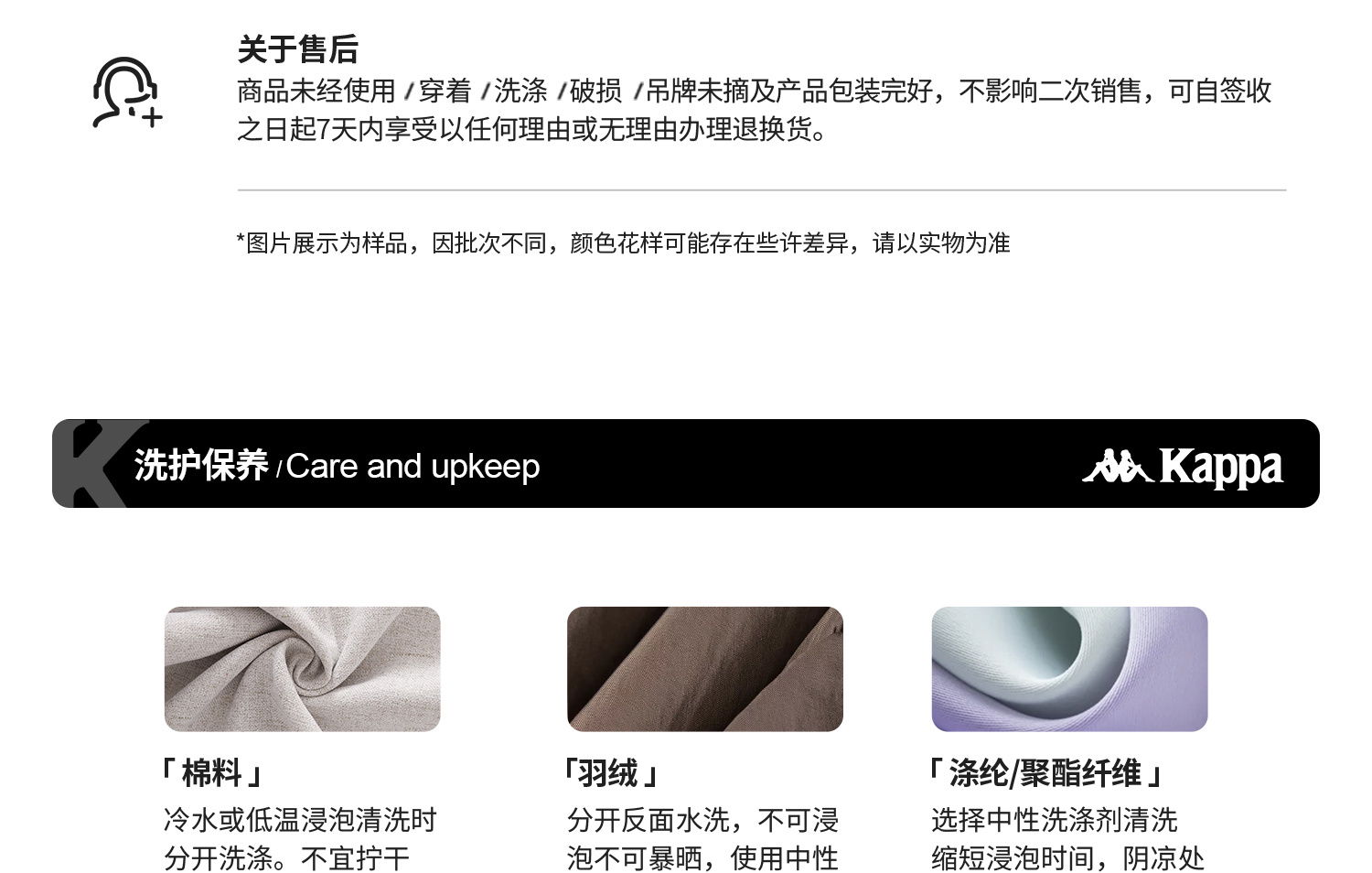Open the cotton fabric swirl thumbnail
This screenshot has height=873, width=1372.
click(302, 669)
